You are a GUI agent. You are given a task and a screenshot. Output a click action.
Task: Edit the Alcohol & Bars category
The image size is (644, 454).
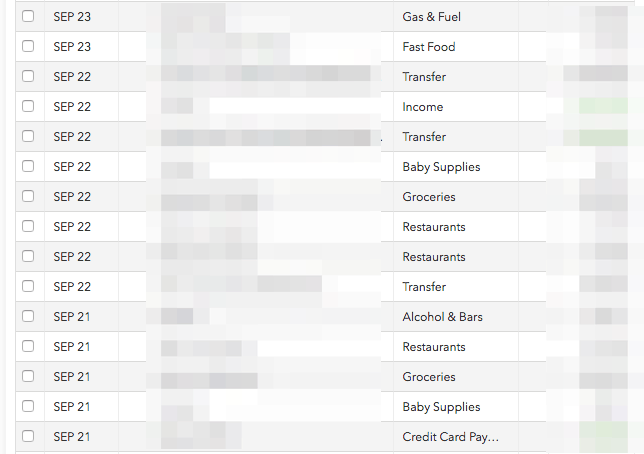pos(442,317)
